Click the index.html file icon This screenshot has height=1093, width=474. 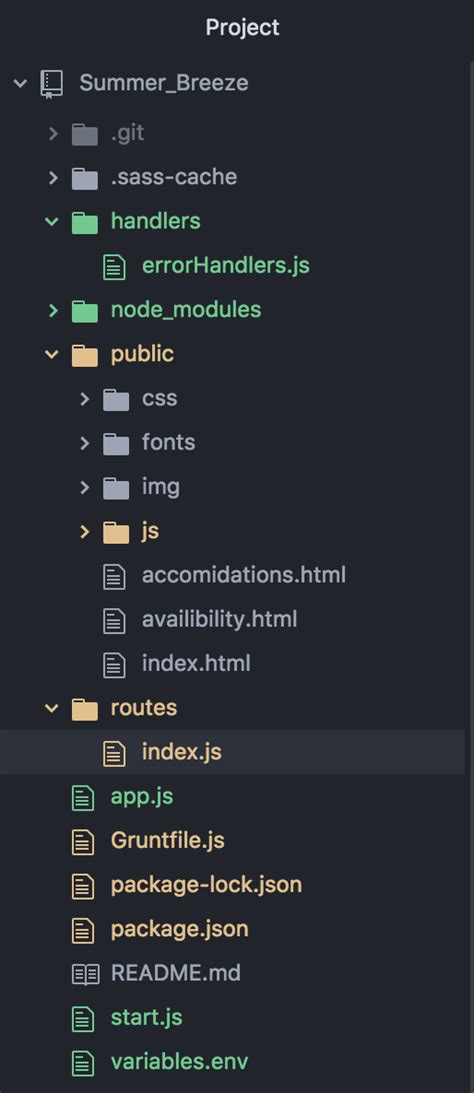tap(114, 664)
